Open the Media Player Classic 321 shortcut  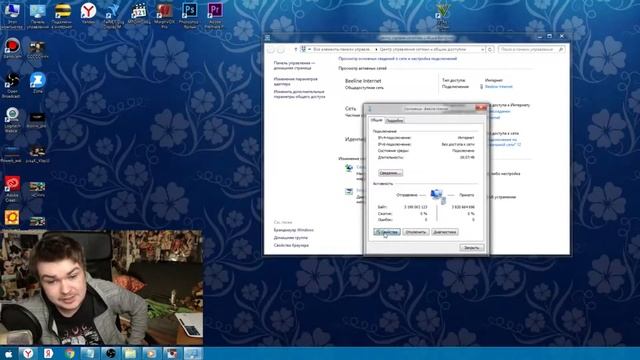click(139, 13)
